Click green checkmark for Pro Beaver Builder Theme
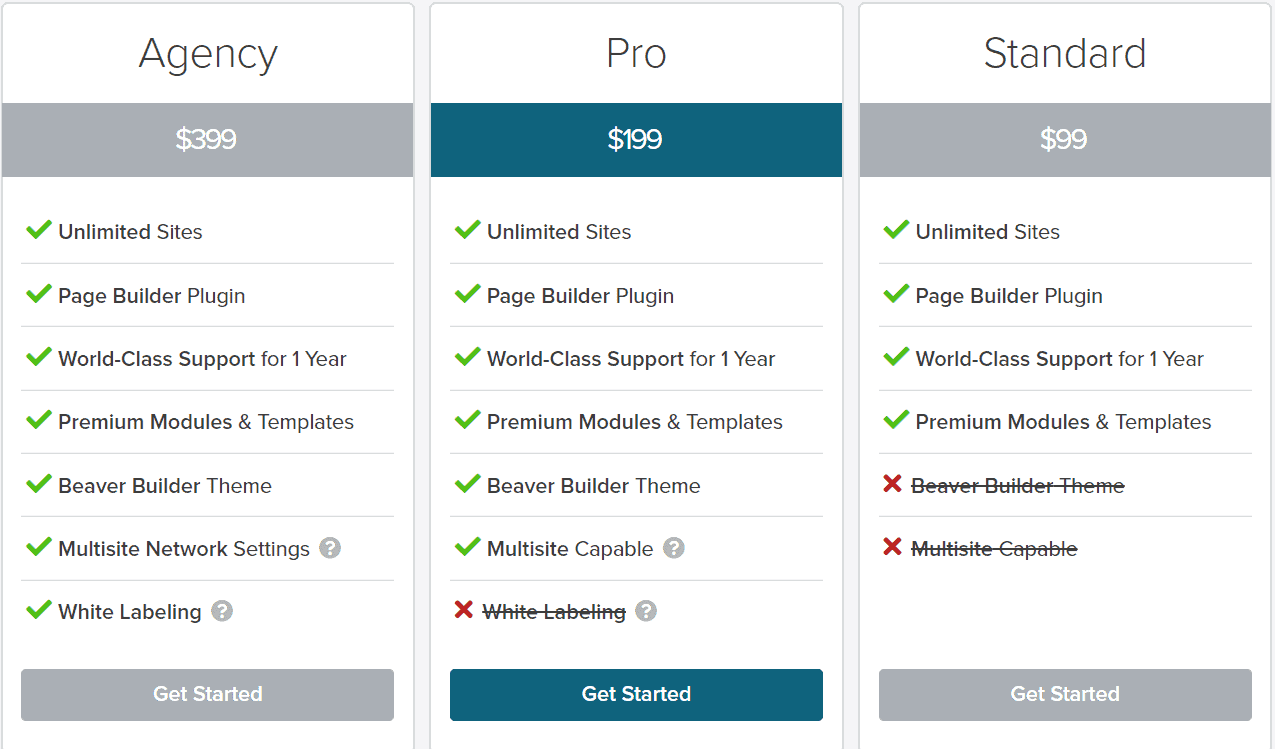The width and height of the screenshot is (1275, 749). tap(467, 484)
